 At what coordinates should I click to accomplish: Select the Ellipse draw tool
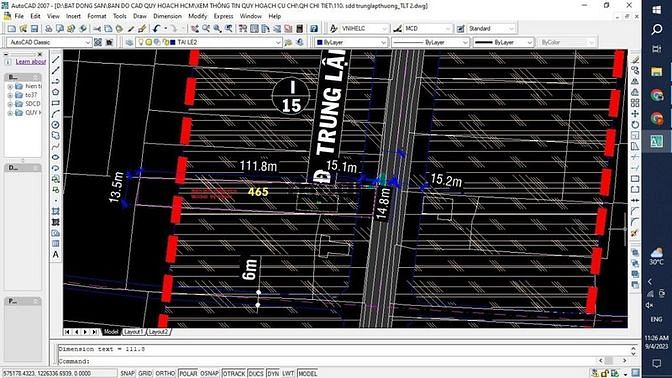tap(56, 157)
